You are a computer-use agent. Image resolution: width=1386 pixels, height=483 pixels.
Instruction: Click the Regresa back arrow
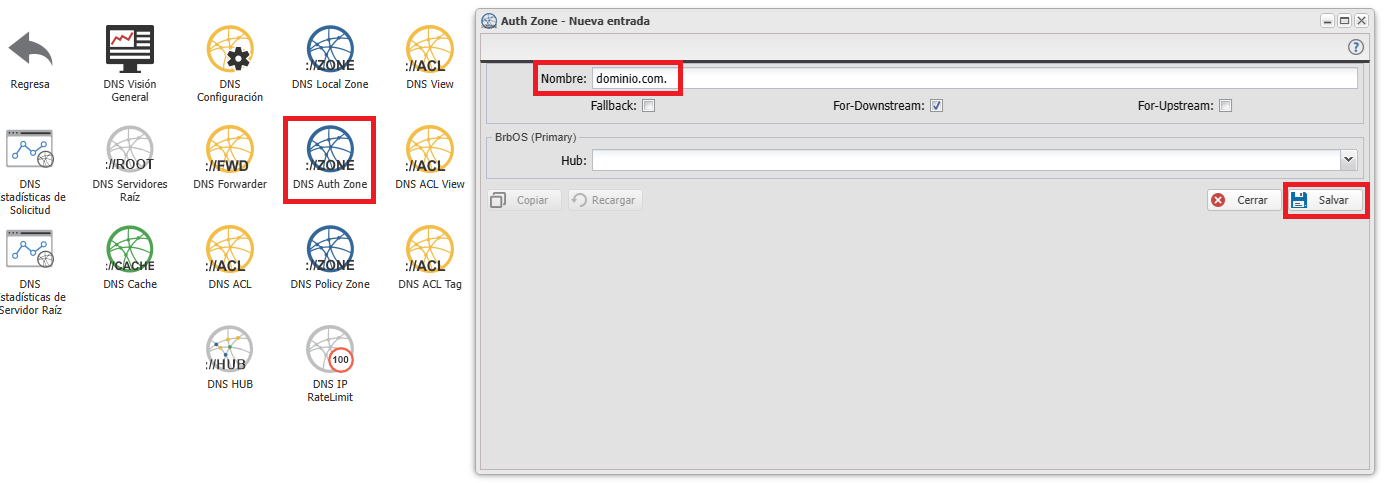(30, 51)
